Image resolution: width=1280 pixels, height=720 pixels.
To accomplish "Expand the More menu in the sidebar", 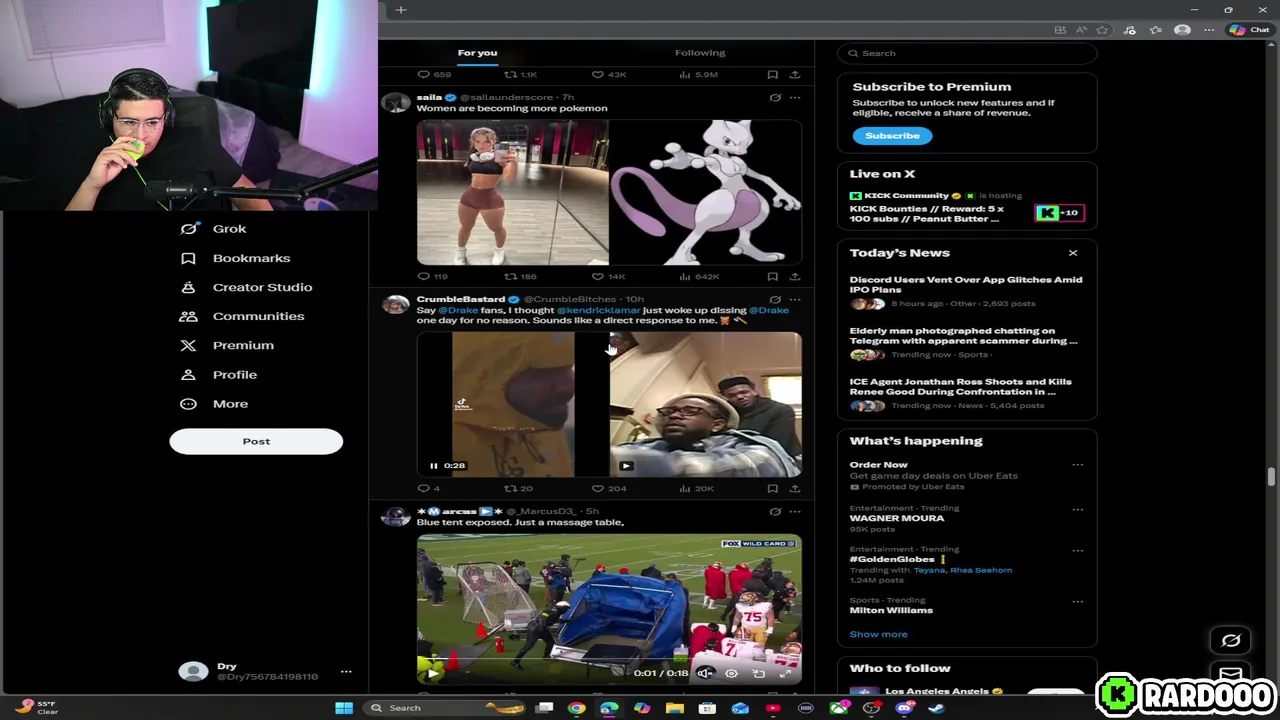I will point(214,404).
